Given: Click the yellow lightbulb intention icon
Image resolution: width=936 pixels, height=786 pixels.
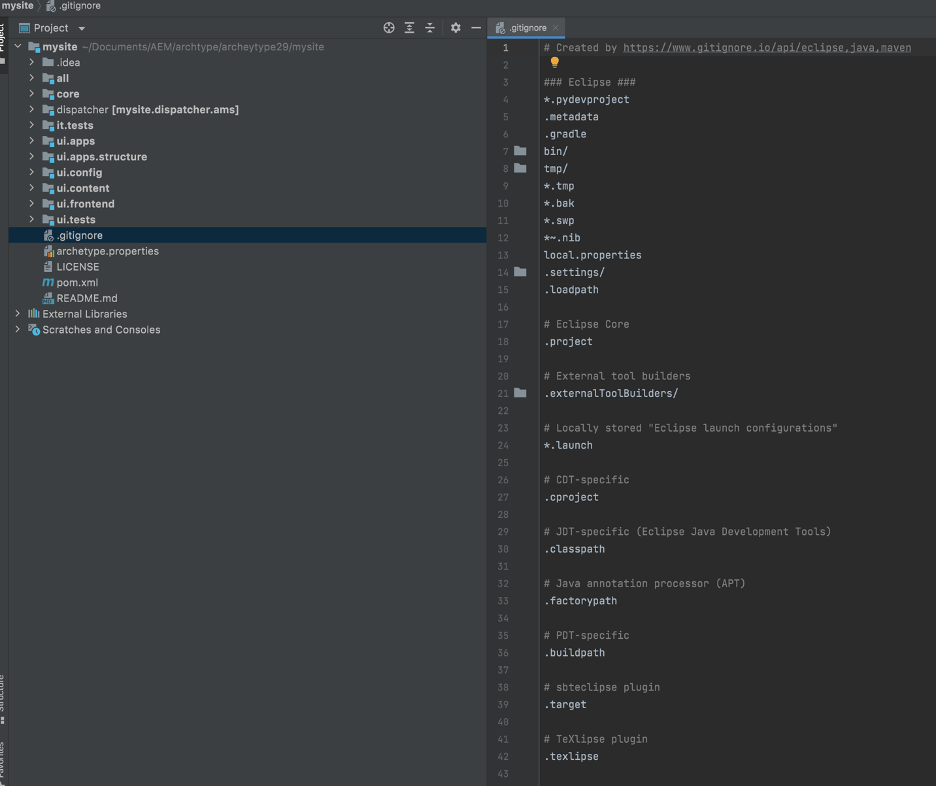Looking at the screenshot, I should 555,63.
